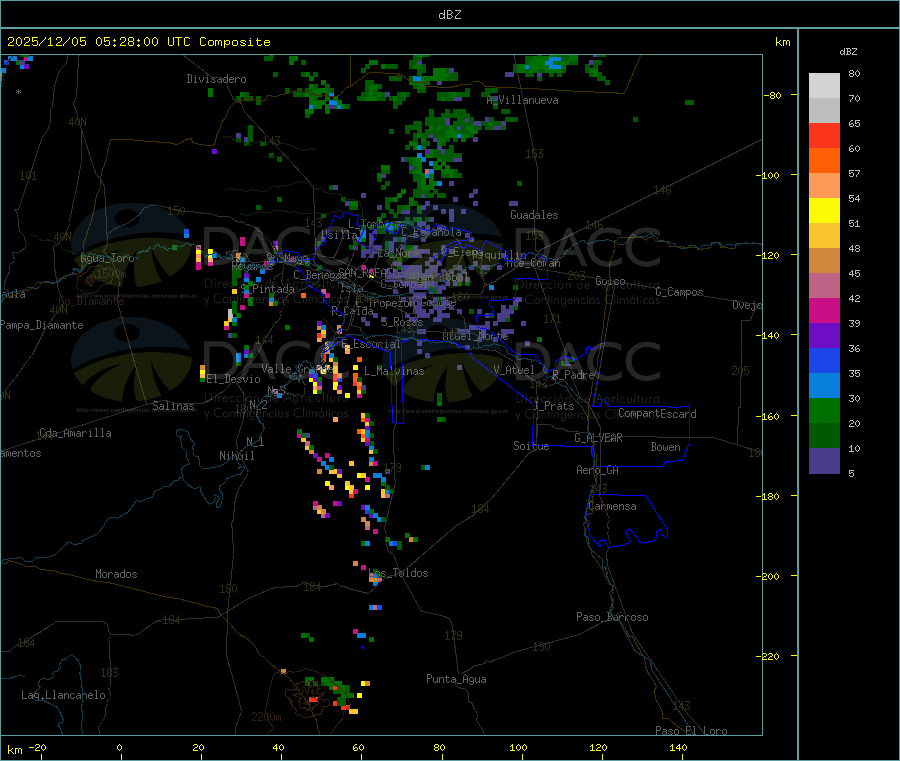Click the 'Aero_GA' map label
The height and width of the screenshot is (761, 900).
point(598,470)
